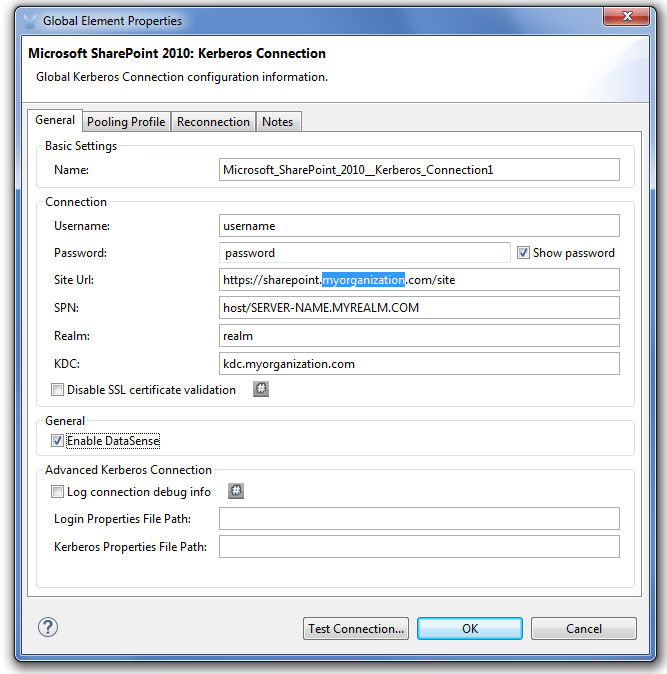Image resolution: width=667 pixels, height=674 pixels.
Task: Check Log connection debug info
Action: (57, 491)
